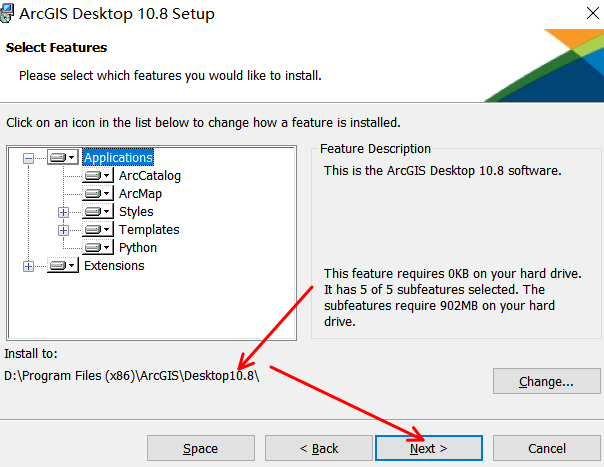Select Python in the feature tree
The image size is (604, 467).
138,248
